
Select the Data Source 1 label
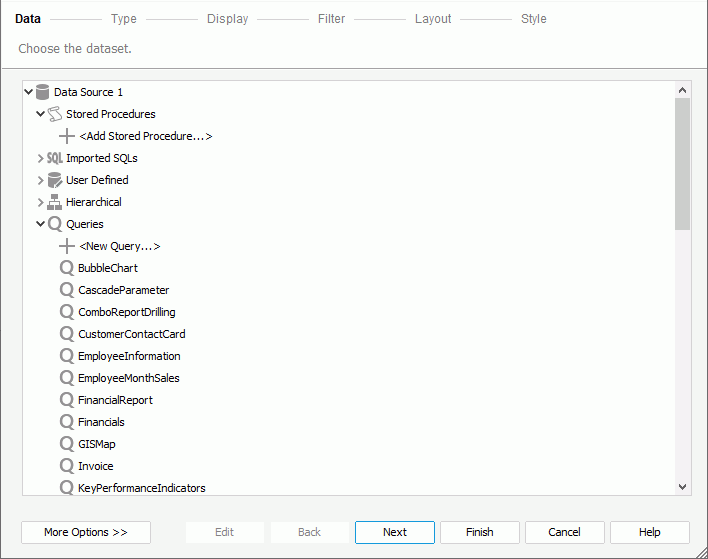[88, 93]
